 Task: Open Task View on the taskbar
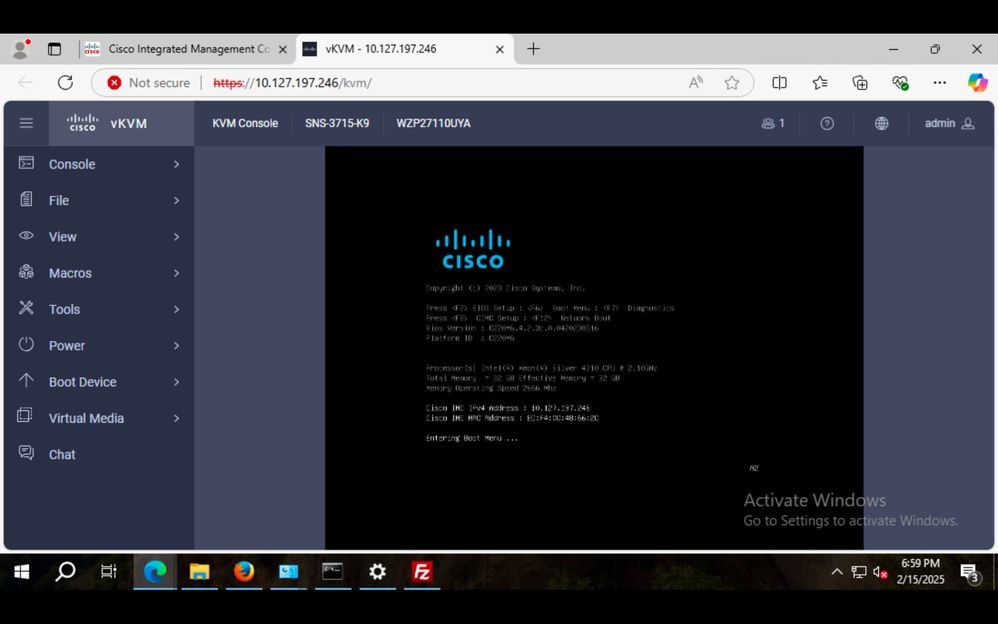point(109,572)
